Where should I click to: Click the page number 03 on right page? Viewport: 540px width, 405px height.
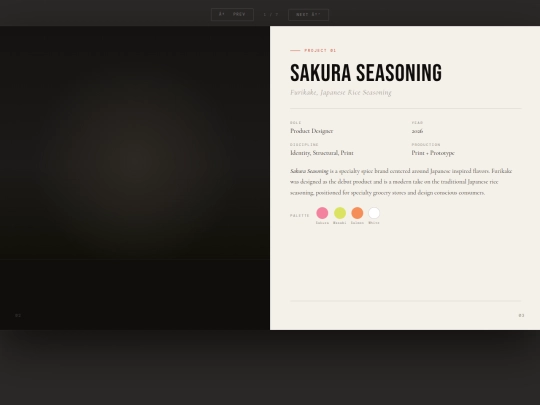click(521, 315)
